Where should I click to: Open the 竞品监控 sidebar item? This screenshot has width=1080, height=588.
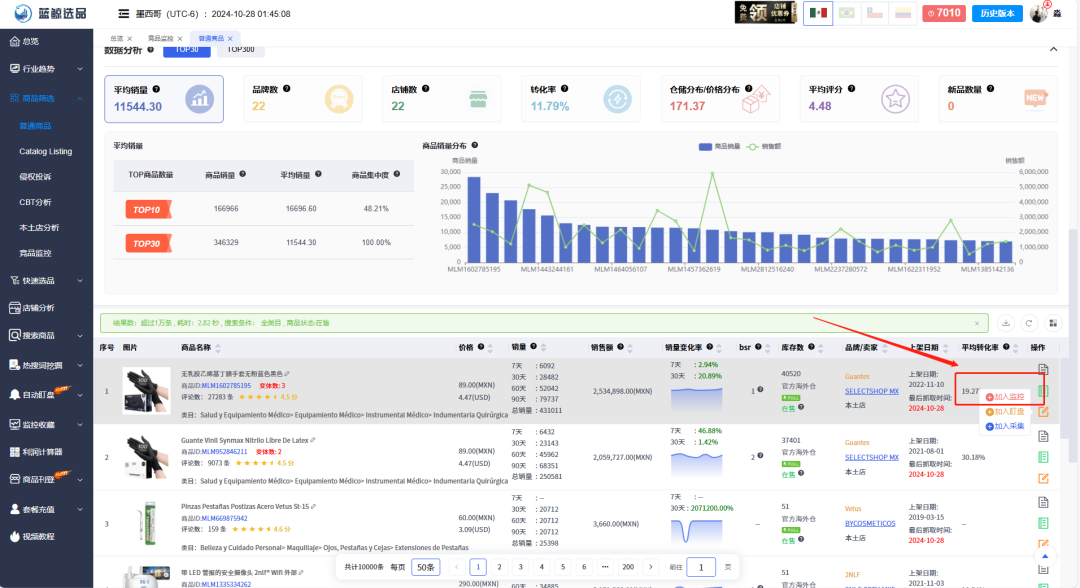(35, 253)
